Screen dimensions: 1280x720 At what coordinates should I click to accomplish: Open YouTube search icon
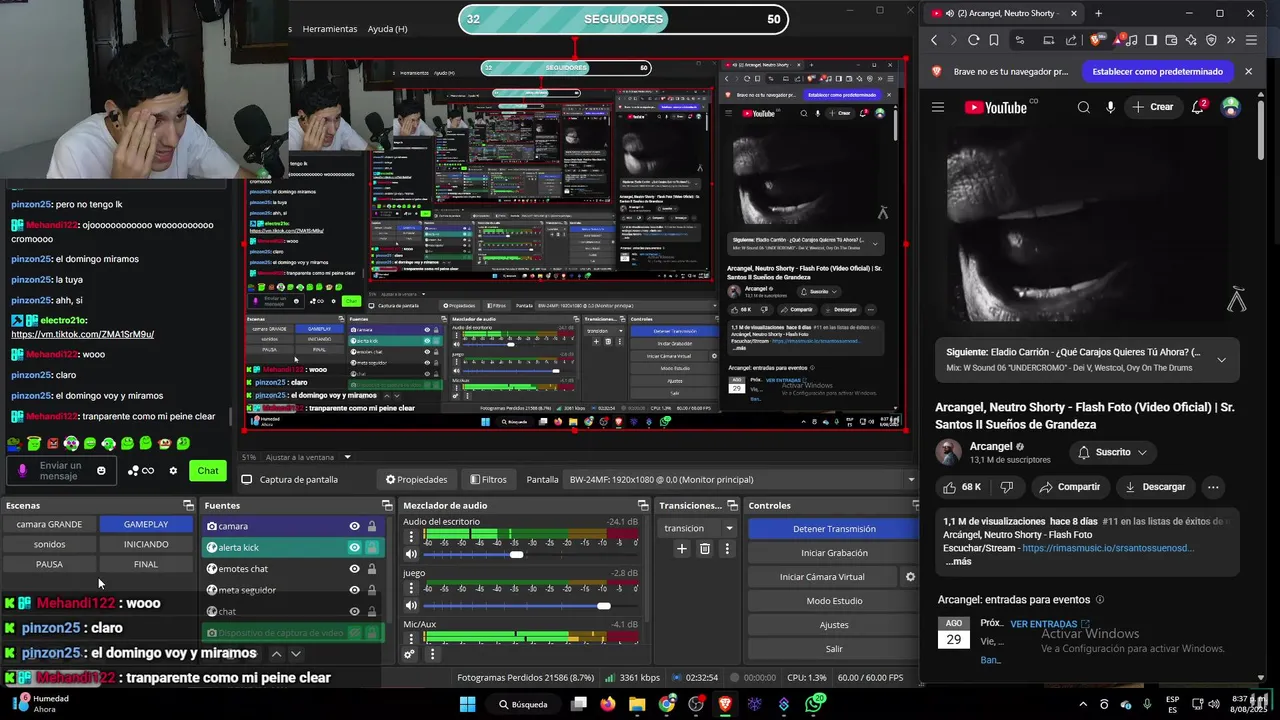[1084, 107]
